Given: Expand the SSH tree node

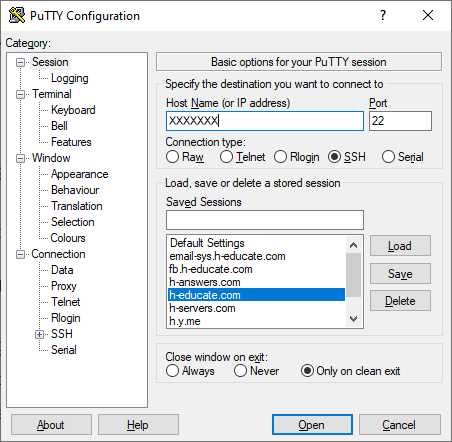Looking at the screenshot, I should (40, 334).
